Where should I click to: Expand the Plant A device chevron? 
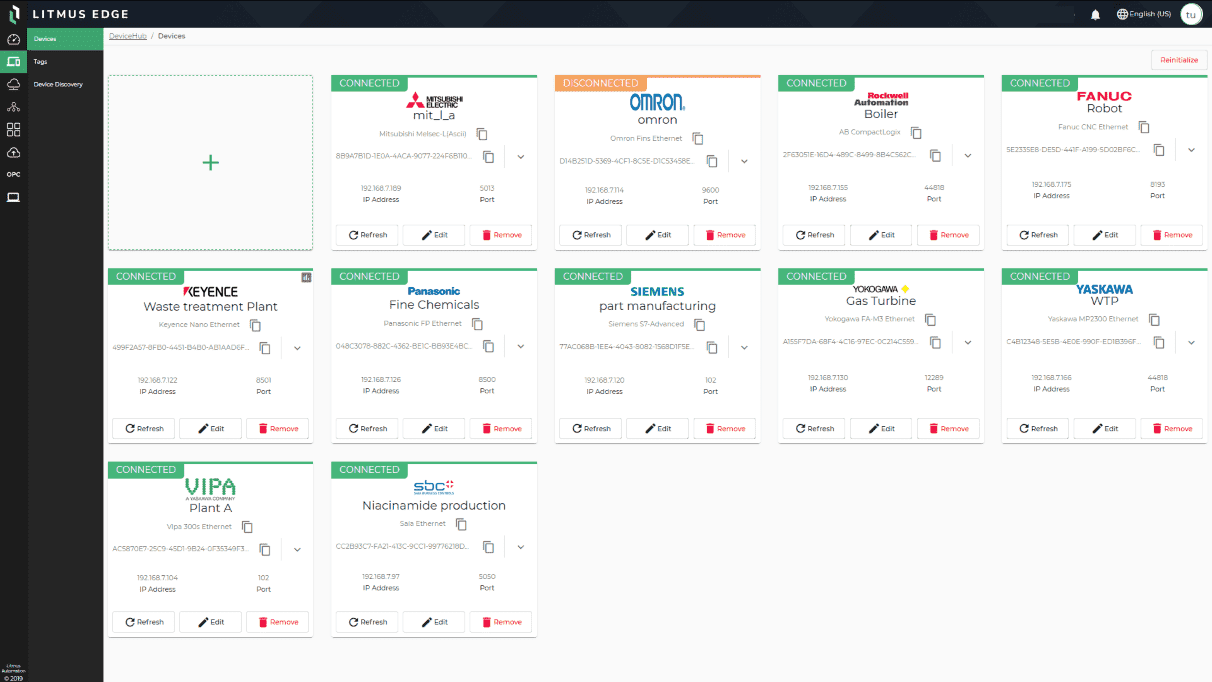pyautogui.click(x=297, y=550)
